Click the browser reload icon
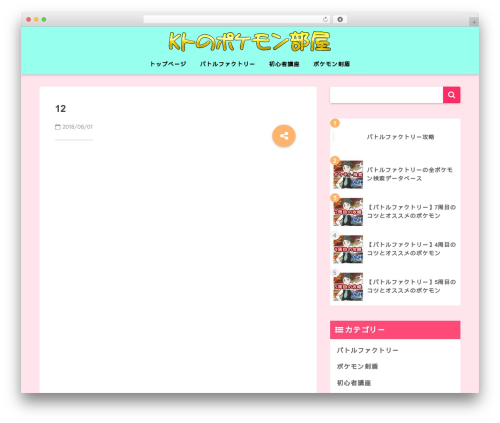Viewport: 500px width, 423px height. click(x=325, y=19)
